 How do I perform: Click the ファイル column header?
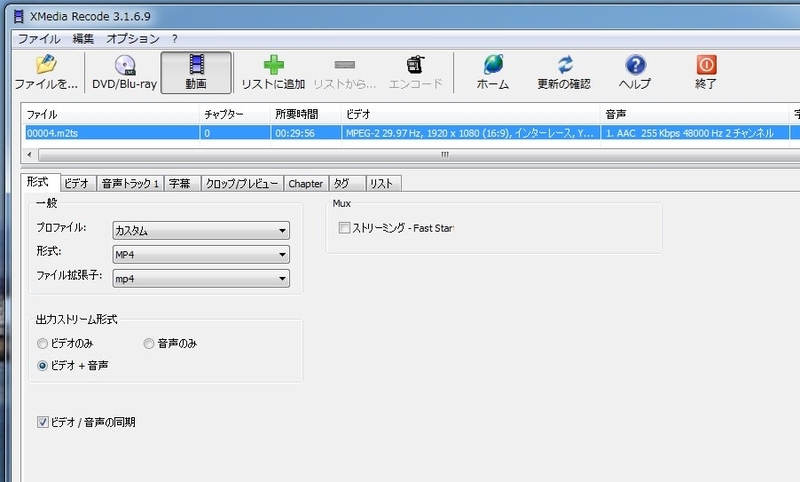coord(110,114)
